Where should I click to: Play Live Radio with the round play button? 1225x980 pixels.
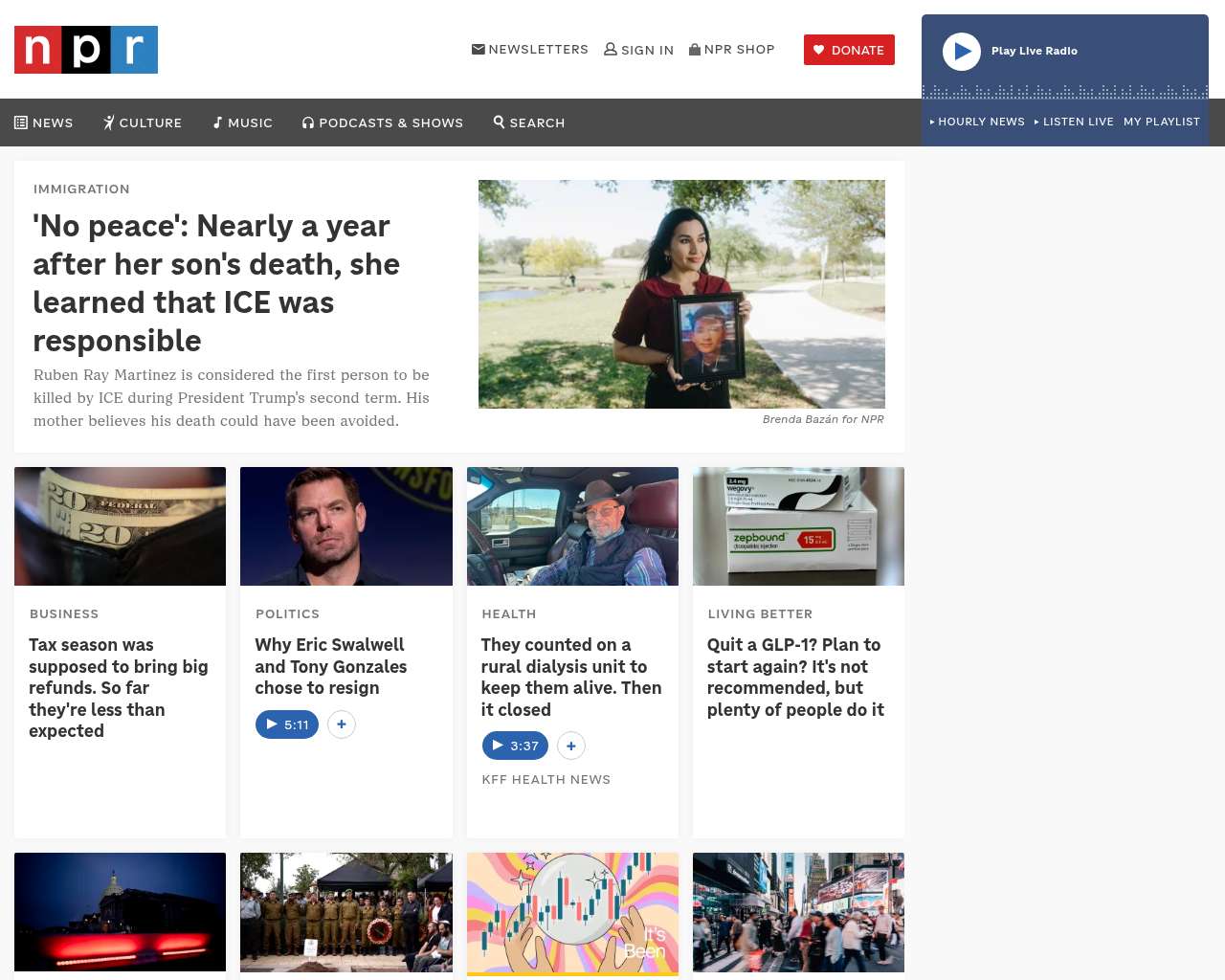pos(962,52)
